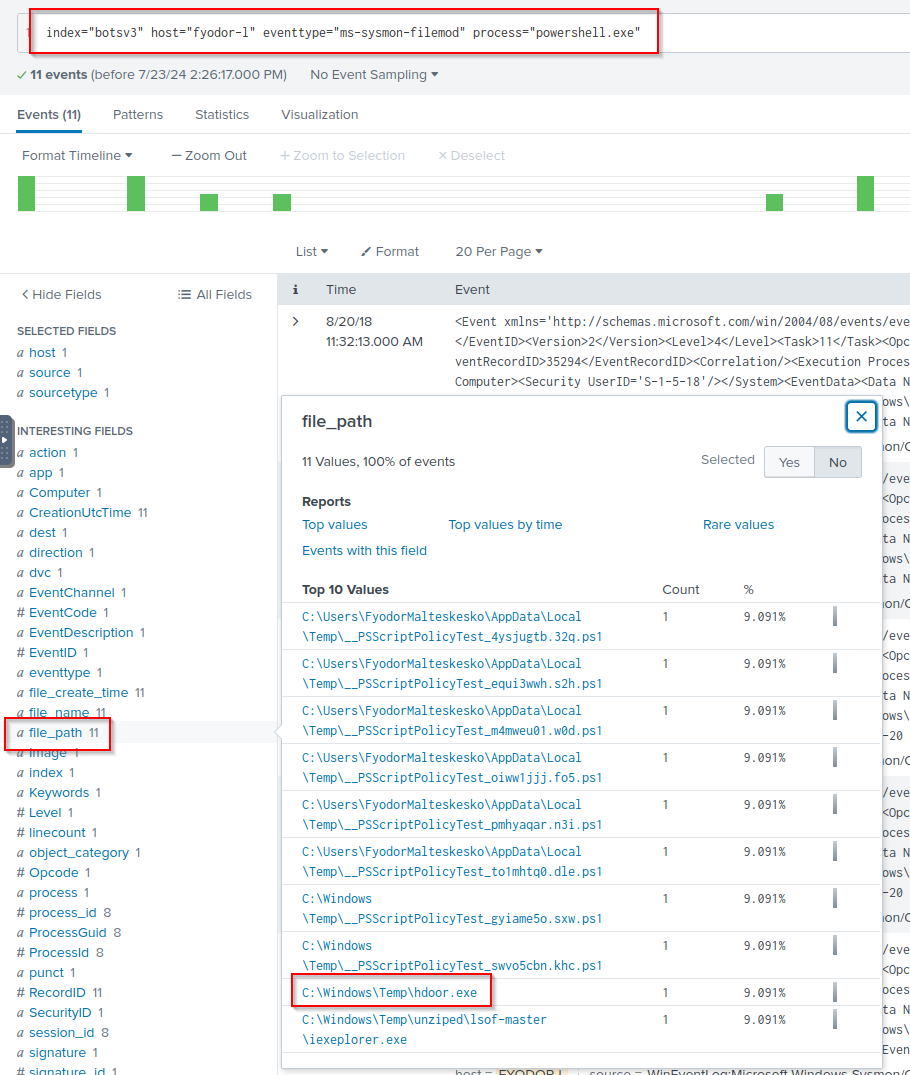The width and height of the screenshot is (910, 1075).
Task: Click the Format pencil icon
Action: pyautogui.click(x=366, y=252)
